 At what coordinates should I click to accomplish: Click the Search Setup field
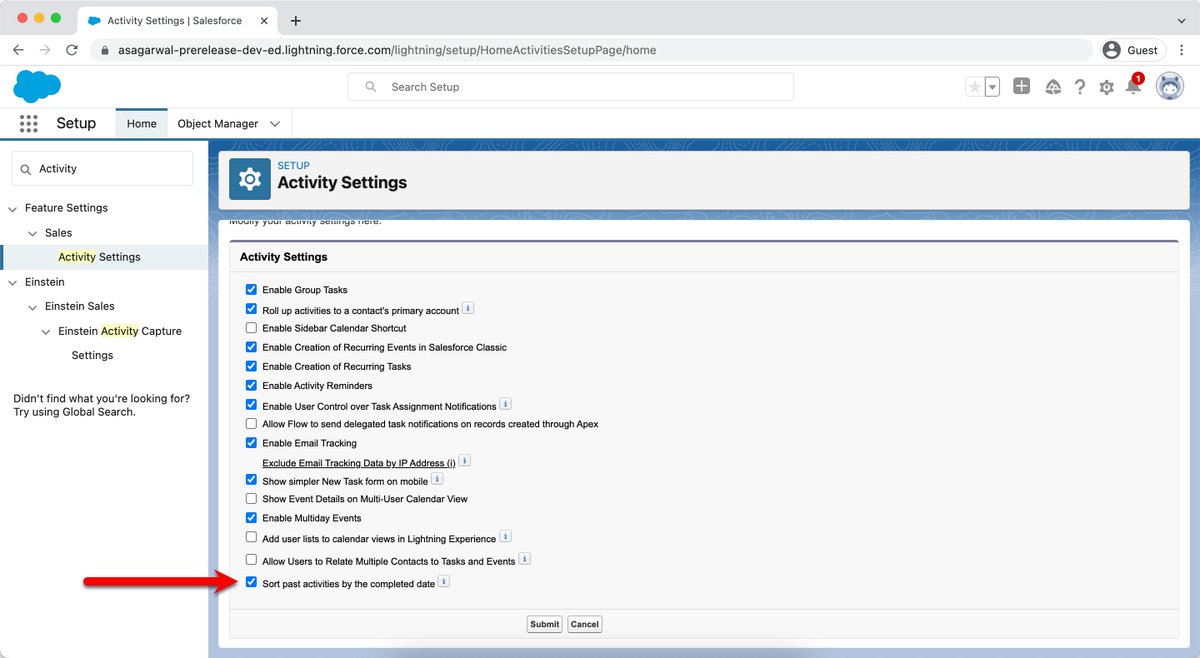[570, 87]
